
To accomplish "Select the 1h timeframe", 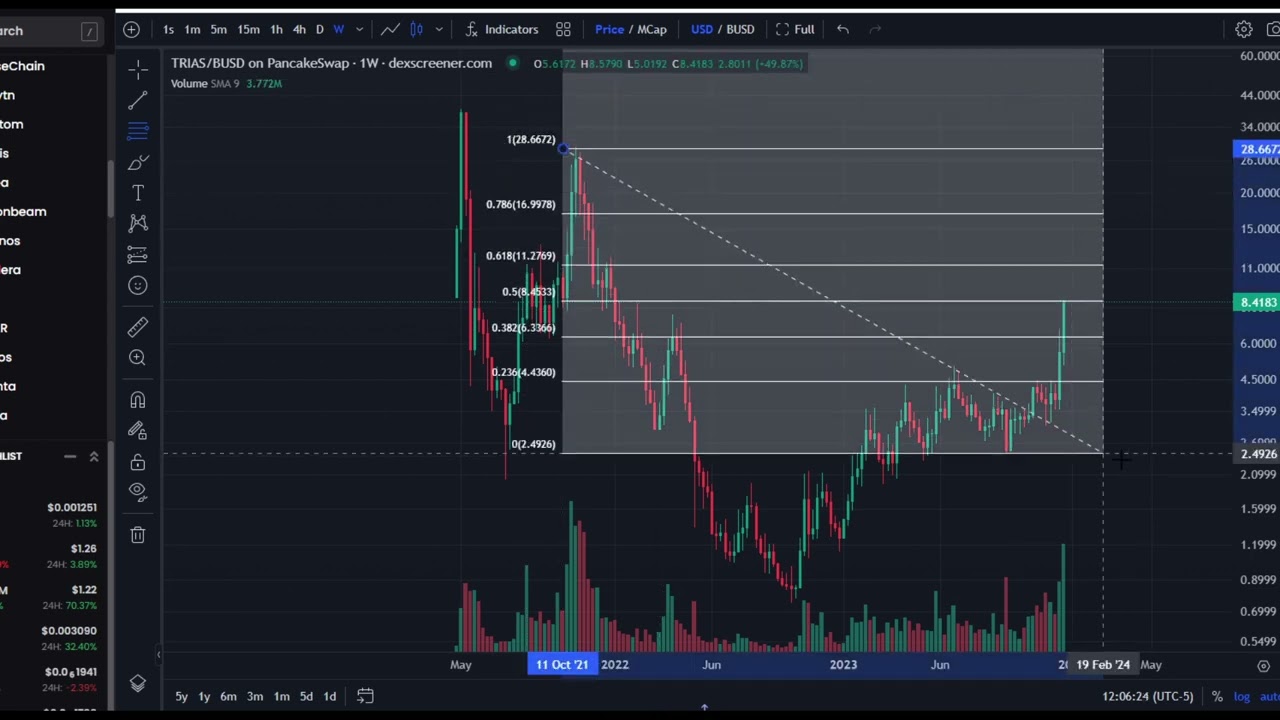I will point(276,29).
